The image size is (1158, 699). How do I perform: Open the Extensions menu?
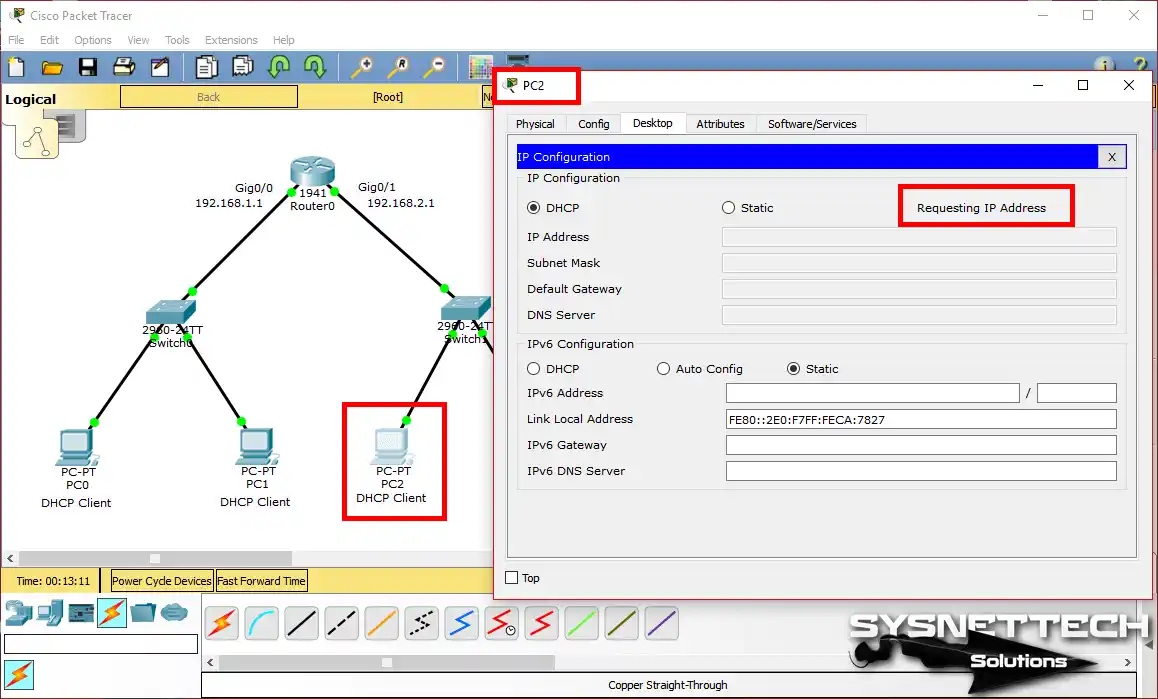pyautogui.click(x=231, y=40)
